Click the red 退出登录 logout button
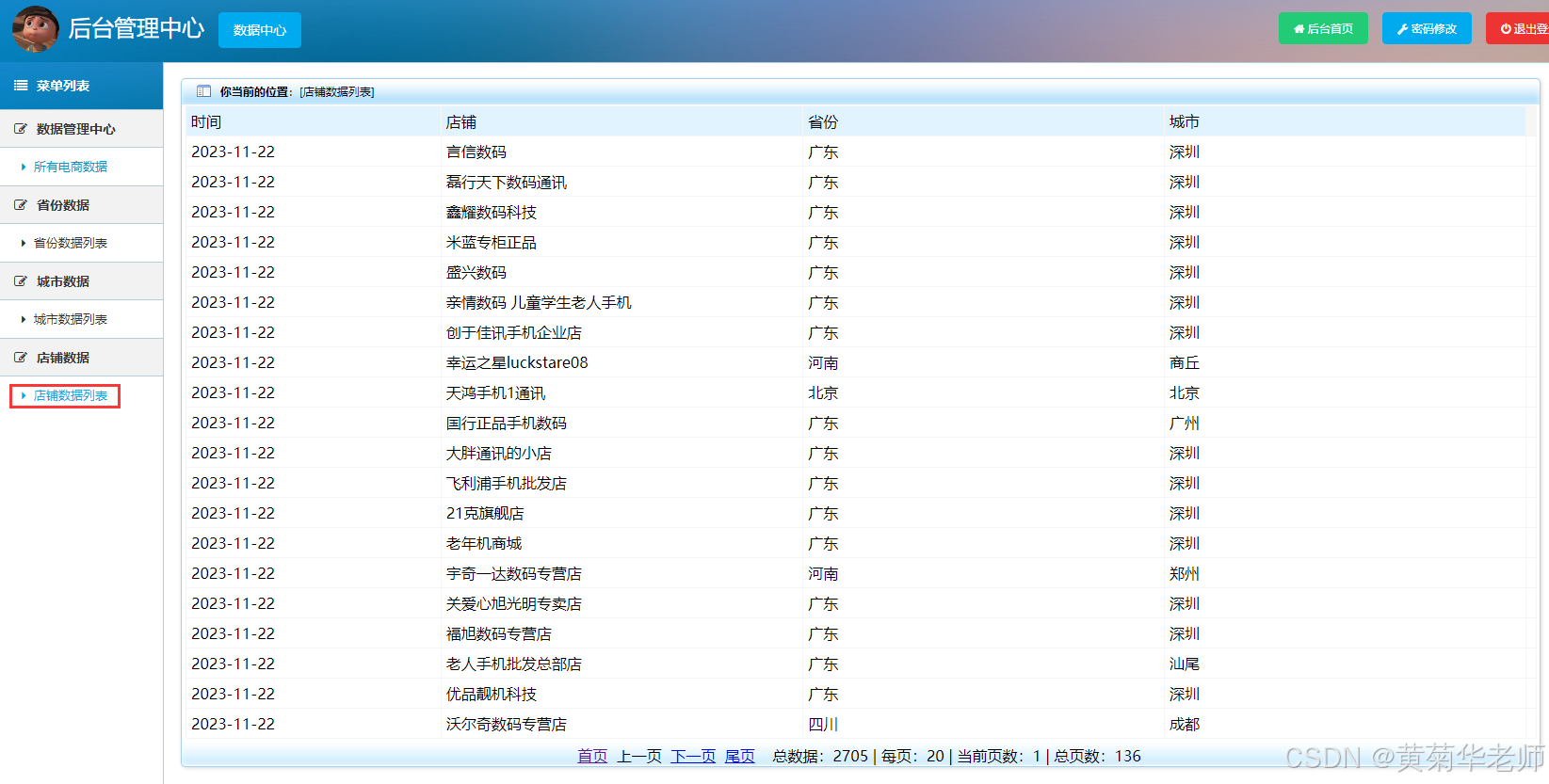This screenshot has height=784, width=1549. (x=1518, y=28)
